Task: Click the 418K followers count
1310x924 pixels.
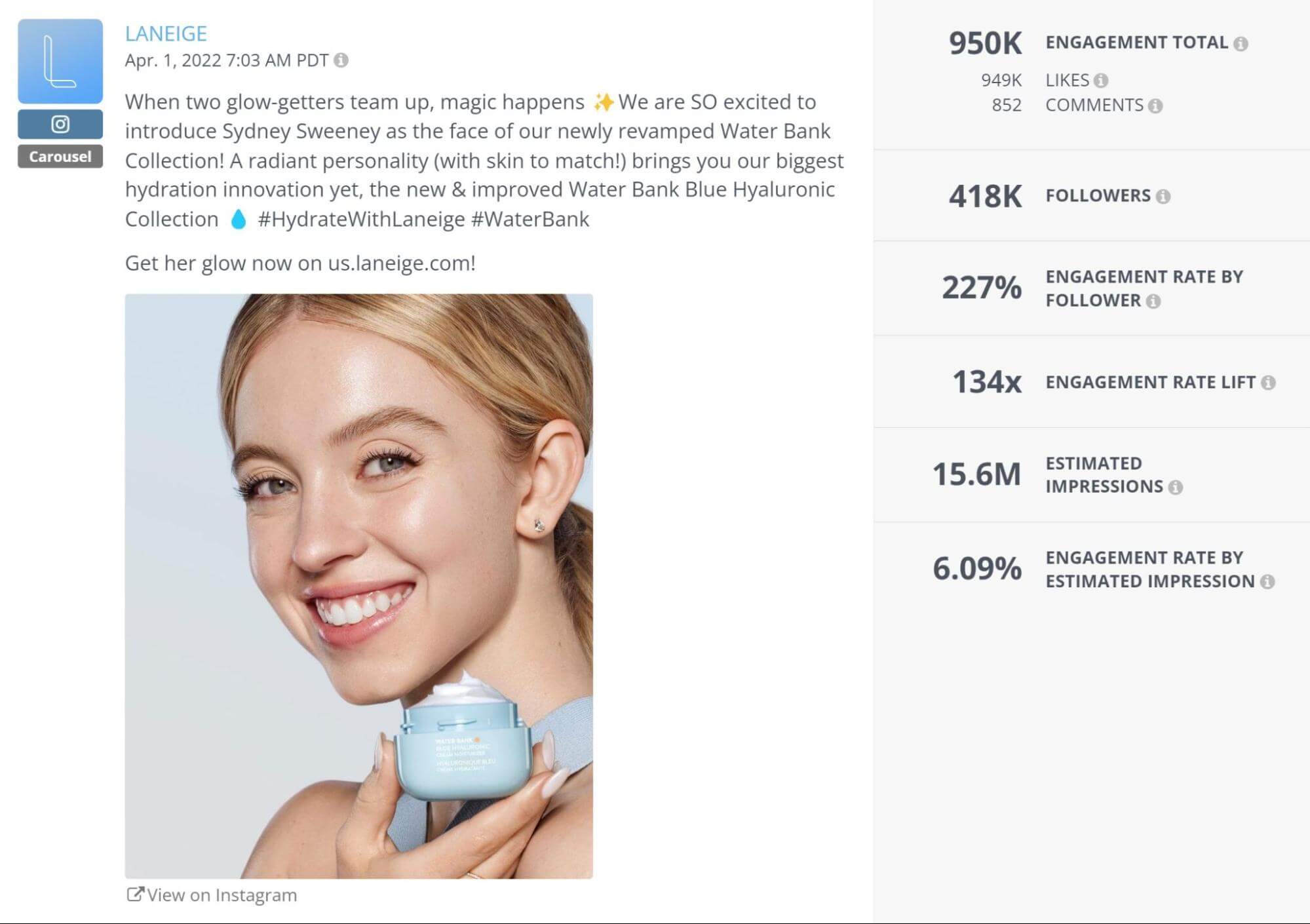Action: (x=987, y=195)
